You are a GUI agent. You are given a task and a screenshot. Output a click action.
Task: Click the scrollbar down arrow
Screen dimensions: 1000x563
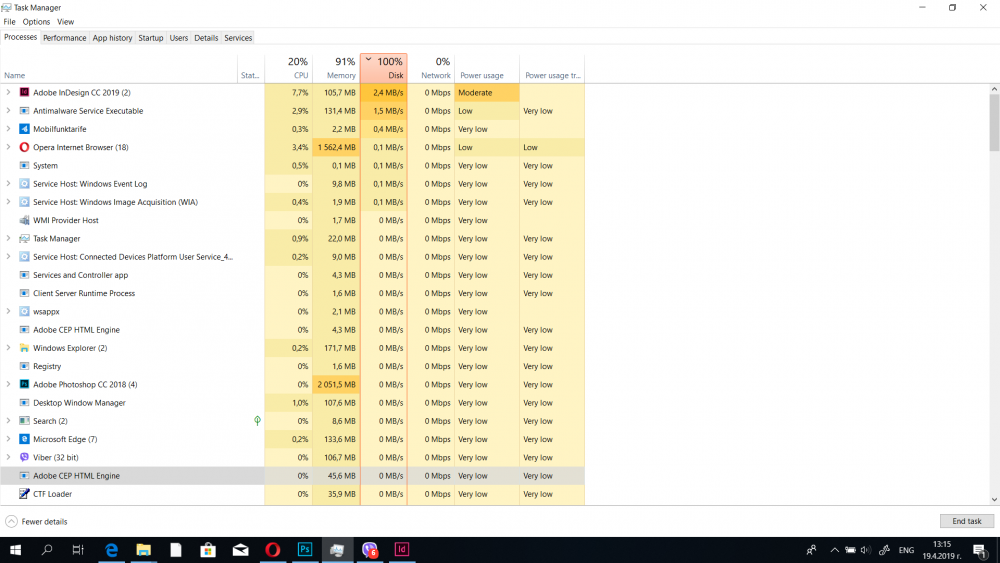point(994,500)
